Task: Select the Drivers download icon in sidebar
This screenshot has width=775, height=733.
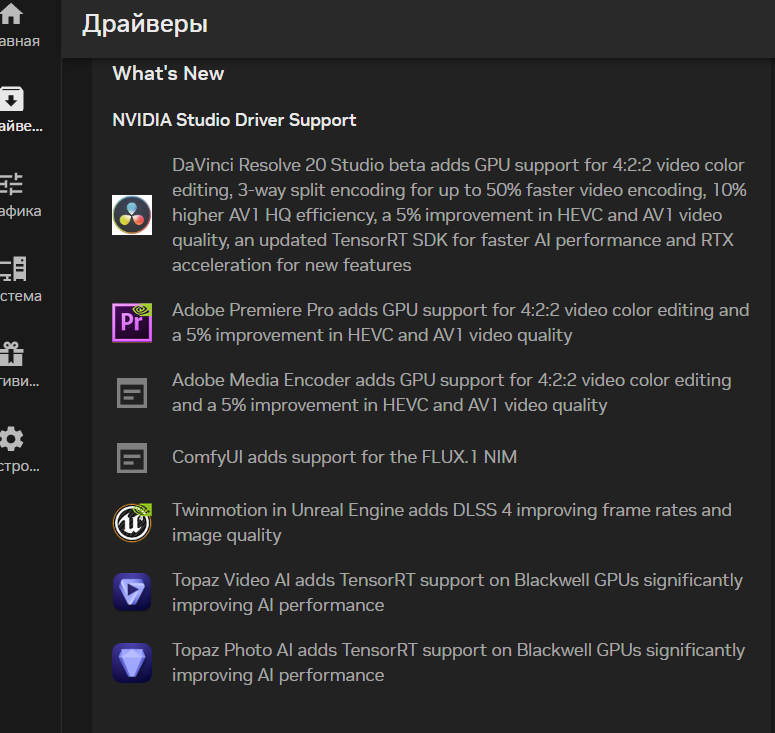Action: pos(12,98)
